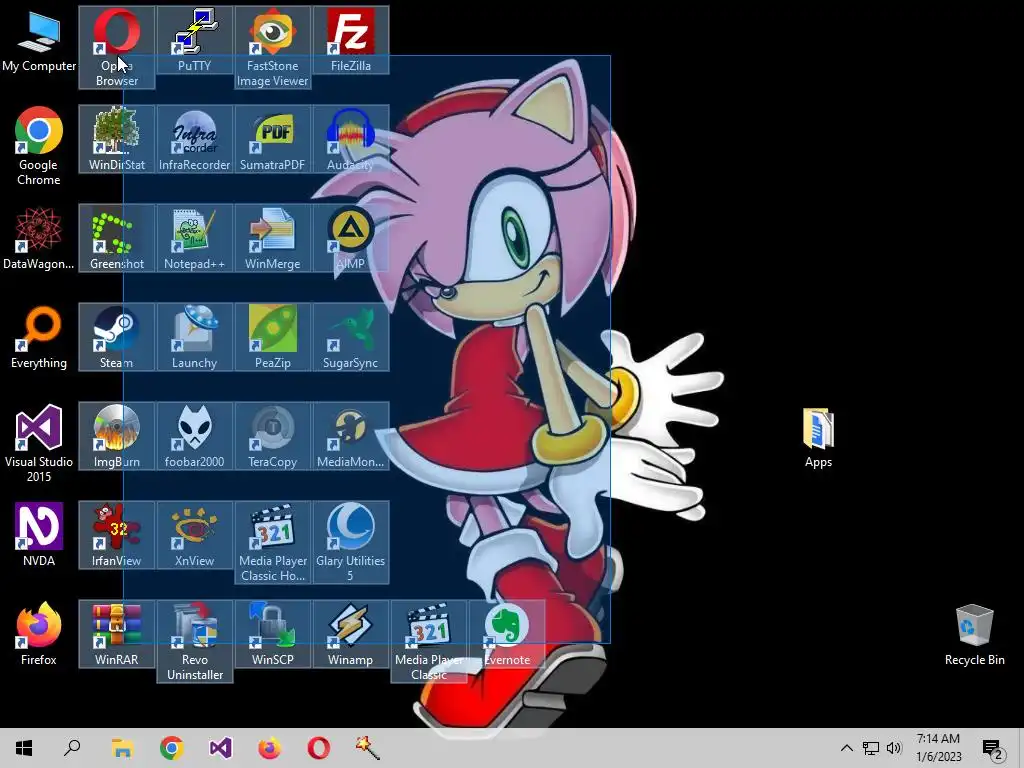Image resolution: width=1024 pixels, height=768 pixels.
Task: Click the Show desktop strip in the taskbar corner
Action: tap(1020, 748)
